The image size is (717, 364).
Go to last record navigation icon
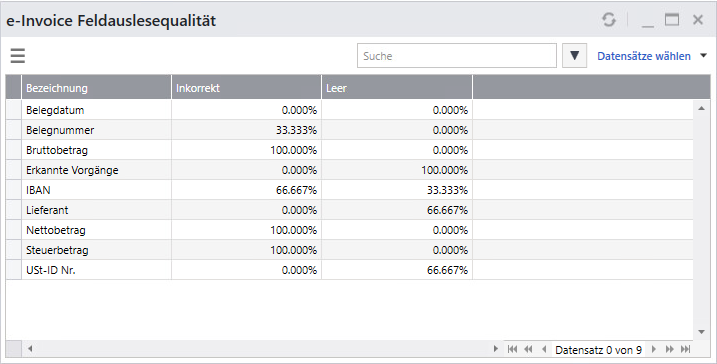pos(685,349)
